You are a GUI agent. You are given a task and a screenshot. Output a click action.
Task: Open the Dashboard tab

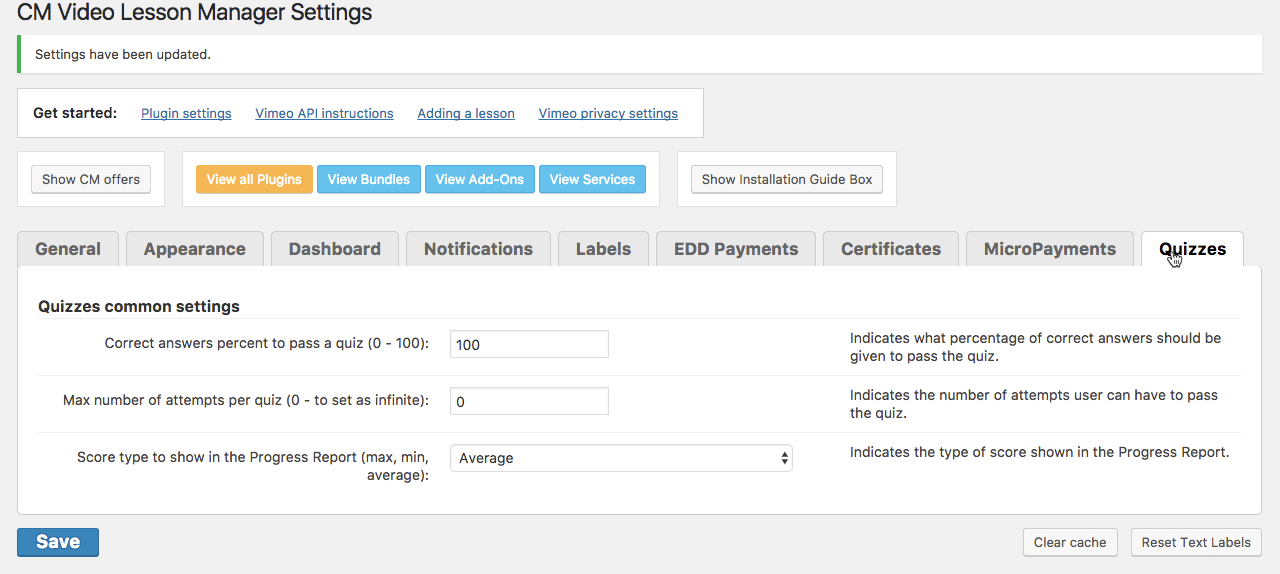[334, 249]
